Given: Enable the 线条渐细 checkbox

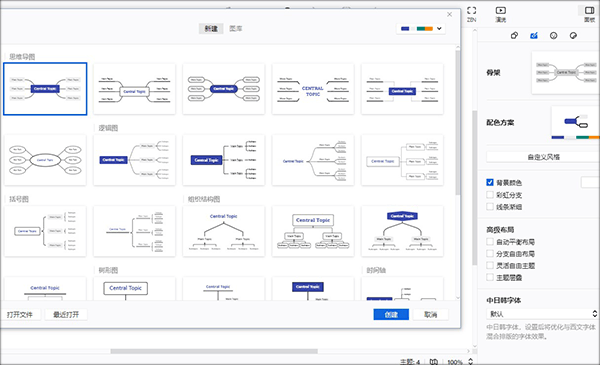Looking at the screenshot, I should pos(490,207).
